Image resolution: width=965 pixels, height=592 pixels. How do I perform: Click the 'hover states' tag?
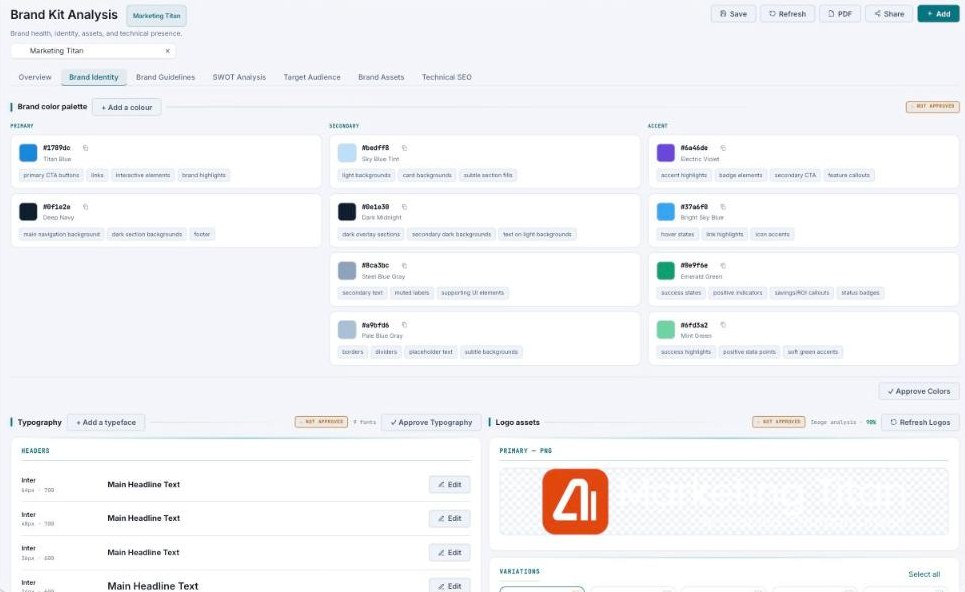tap(678, 234)
